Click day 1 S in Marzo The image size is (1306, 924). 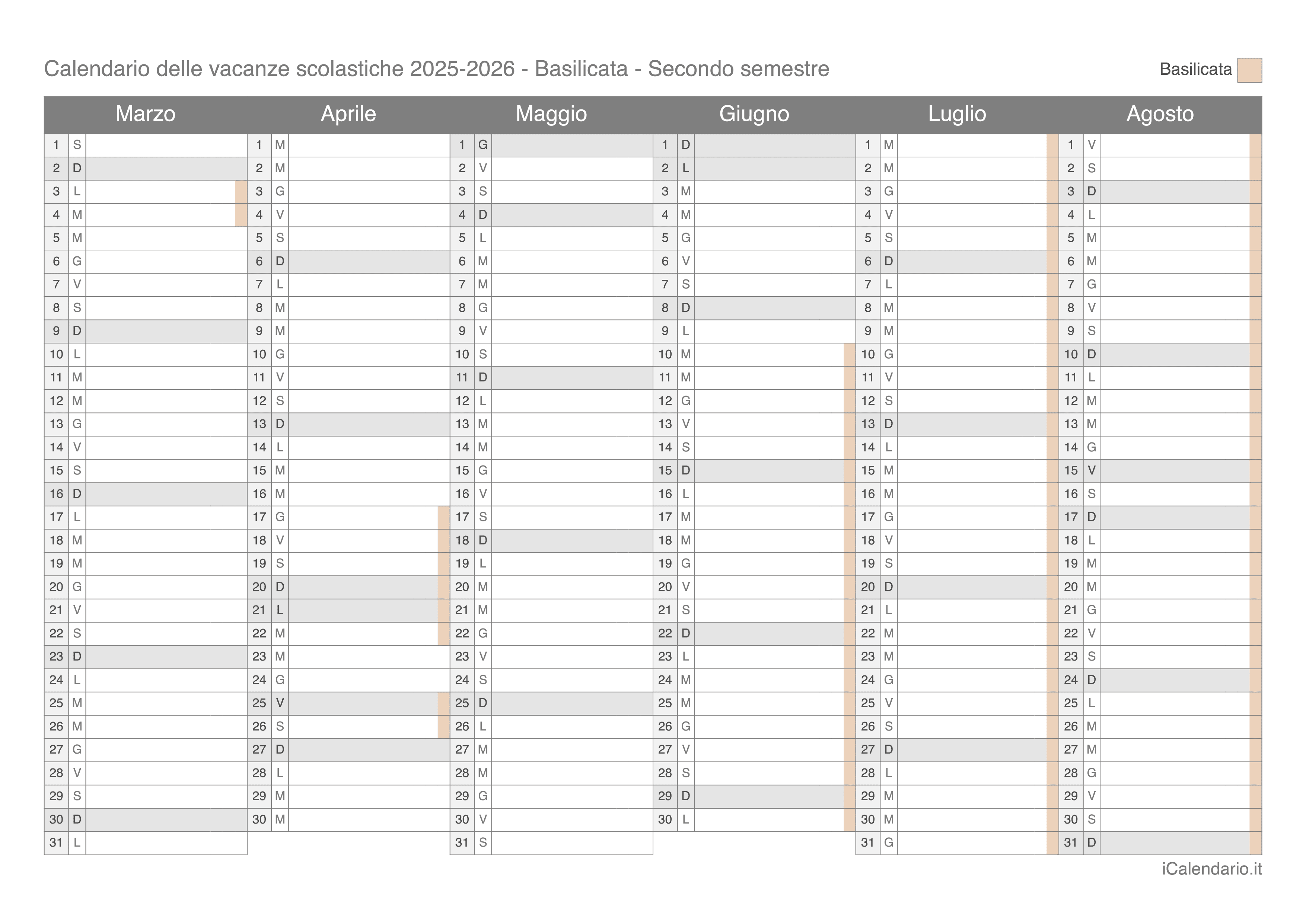[x=146, y=145]
